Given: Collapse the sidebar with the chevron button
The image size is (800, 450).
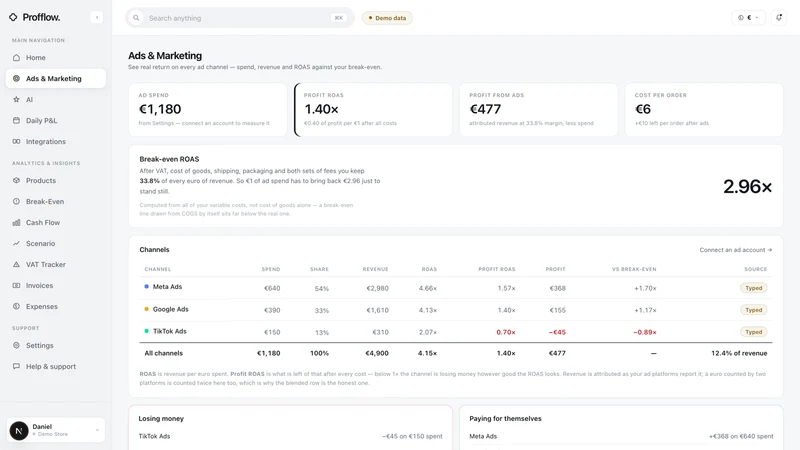Looking at the screenshot, I should tap(96, 17).
